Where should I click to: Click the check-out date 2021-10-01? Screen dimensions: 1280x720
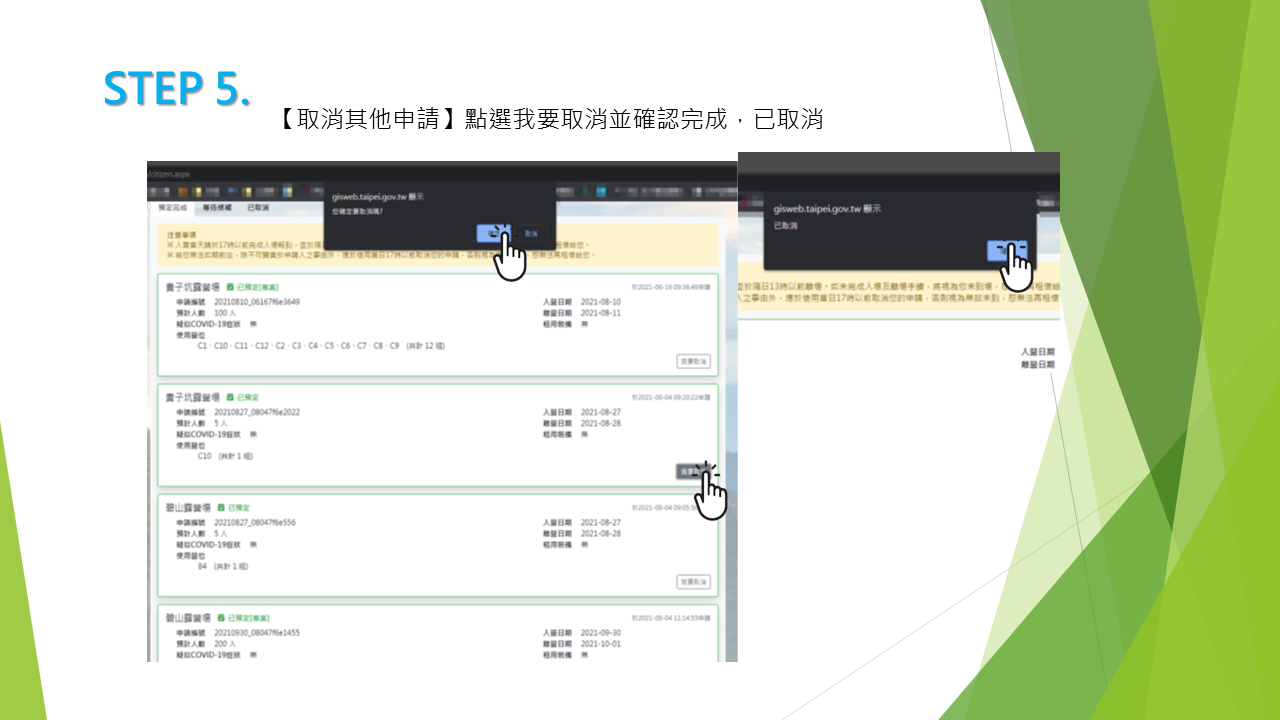tap(600, 644)
